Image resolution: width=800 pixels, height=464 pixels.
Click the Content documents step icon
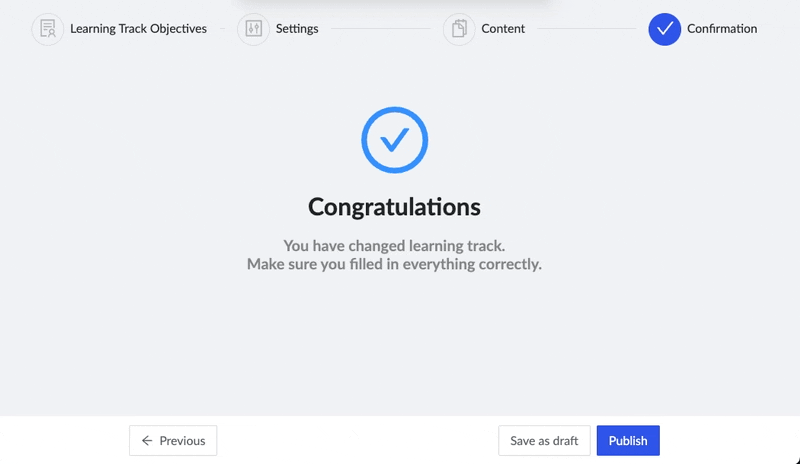pyautogui.click(x=459, y=29)
